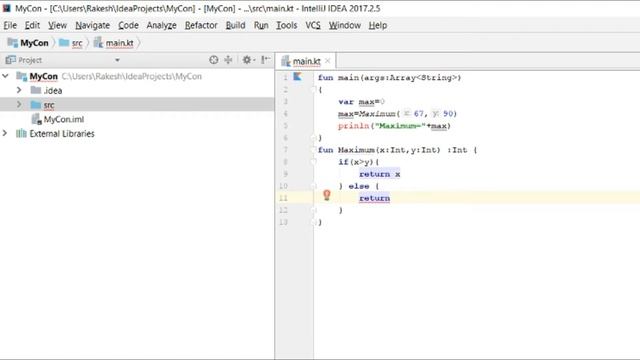Viewport: 640px width, 360px height.
Task: Open the Refactor menu
Action: [x=201, y=25]
